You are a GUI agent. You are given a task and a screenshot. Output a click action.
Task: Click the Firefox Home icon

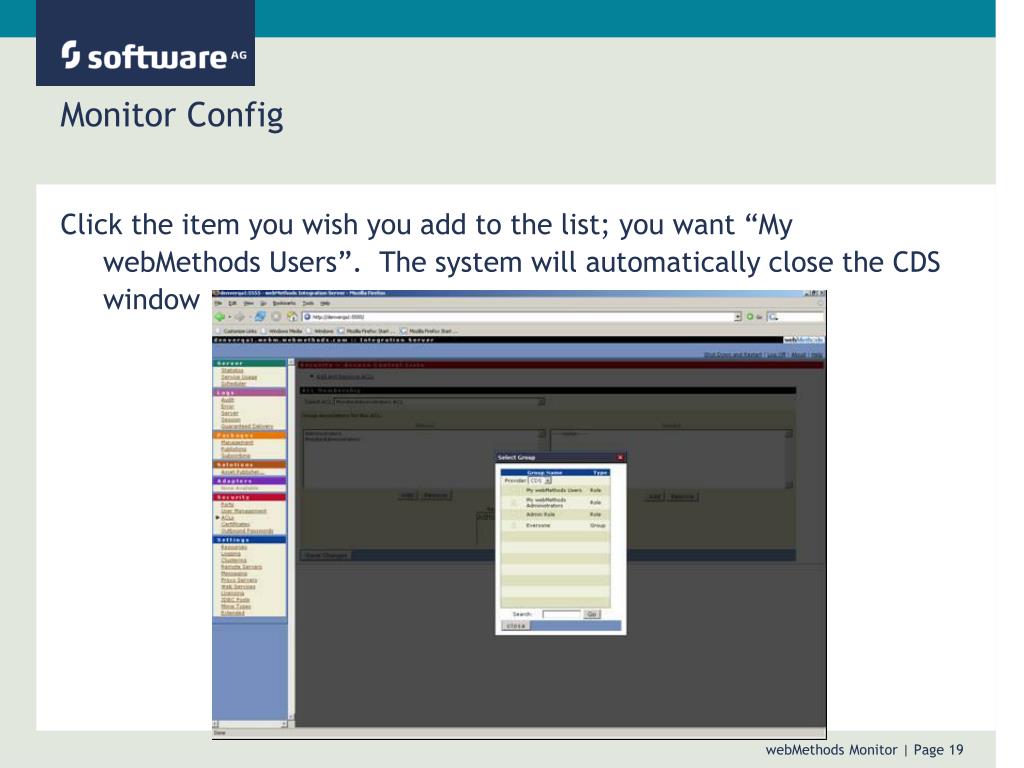(292, 317)
